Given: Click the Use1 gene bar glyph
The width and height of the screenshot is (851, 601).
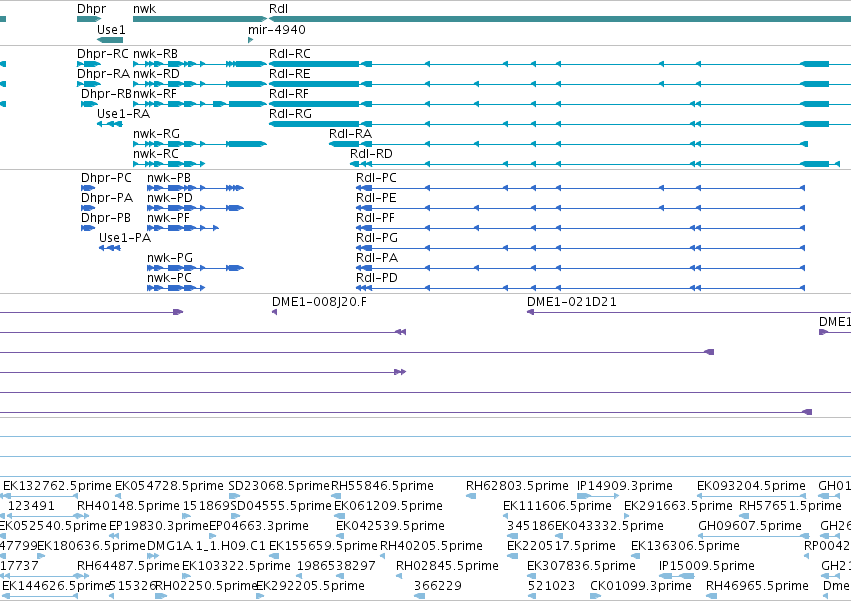Looking at the screenshot, I should (110, 40).
